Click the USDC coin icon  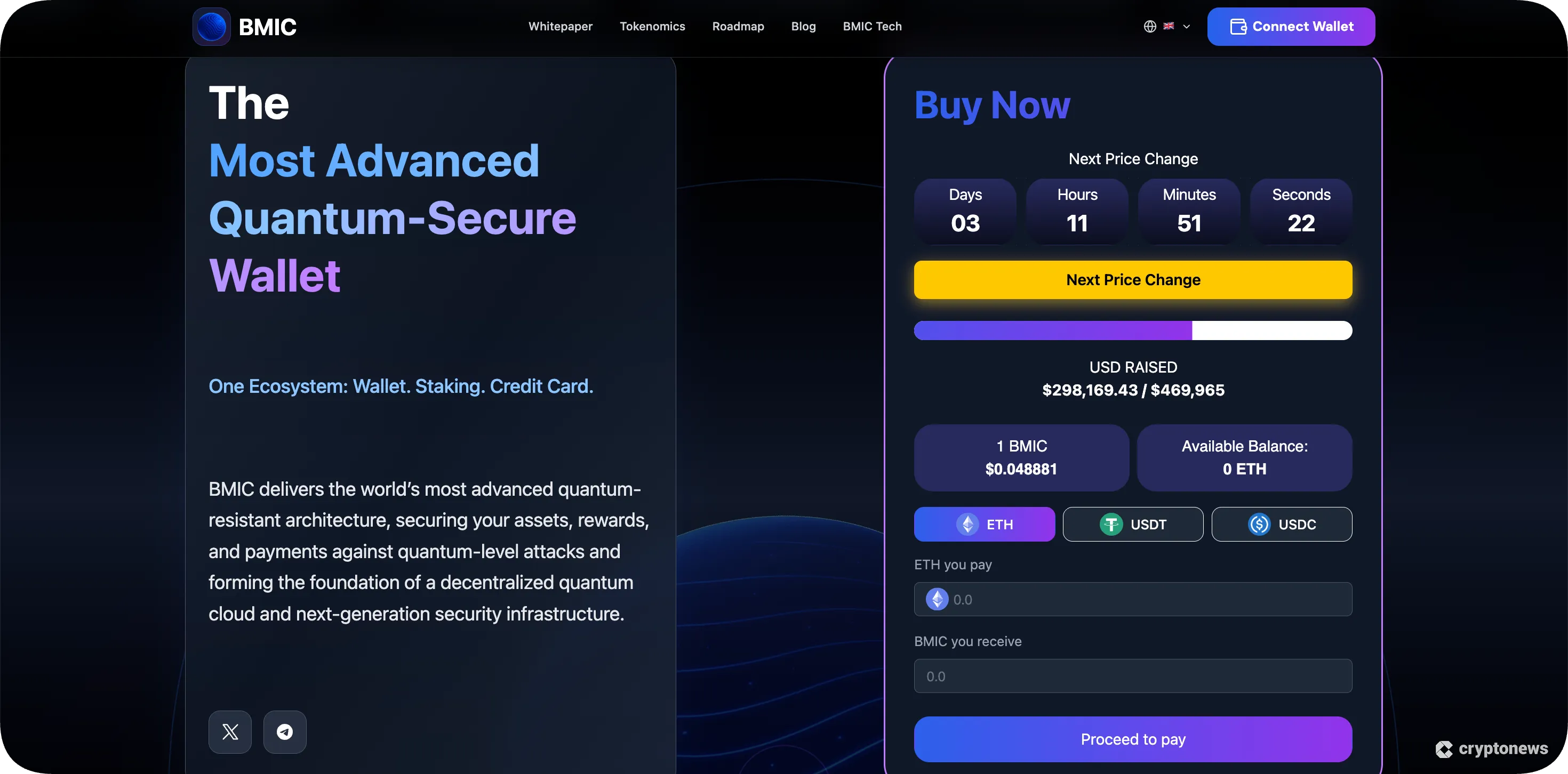point(1259,524)
